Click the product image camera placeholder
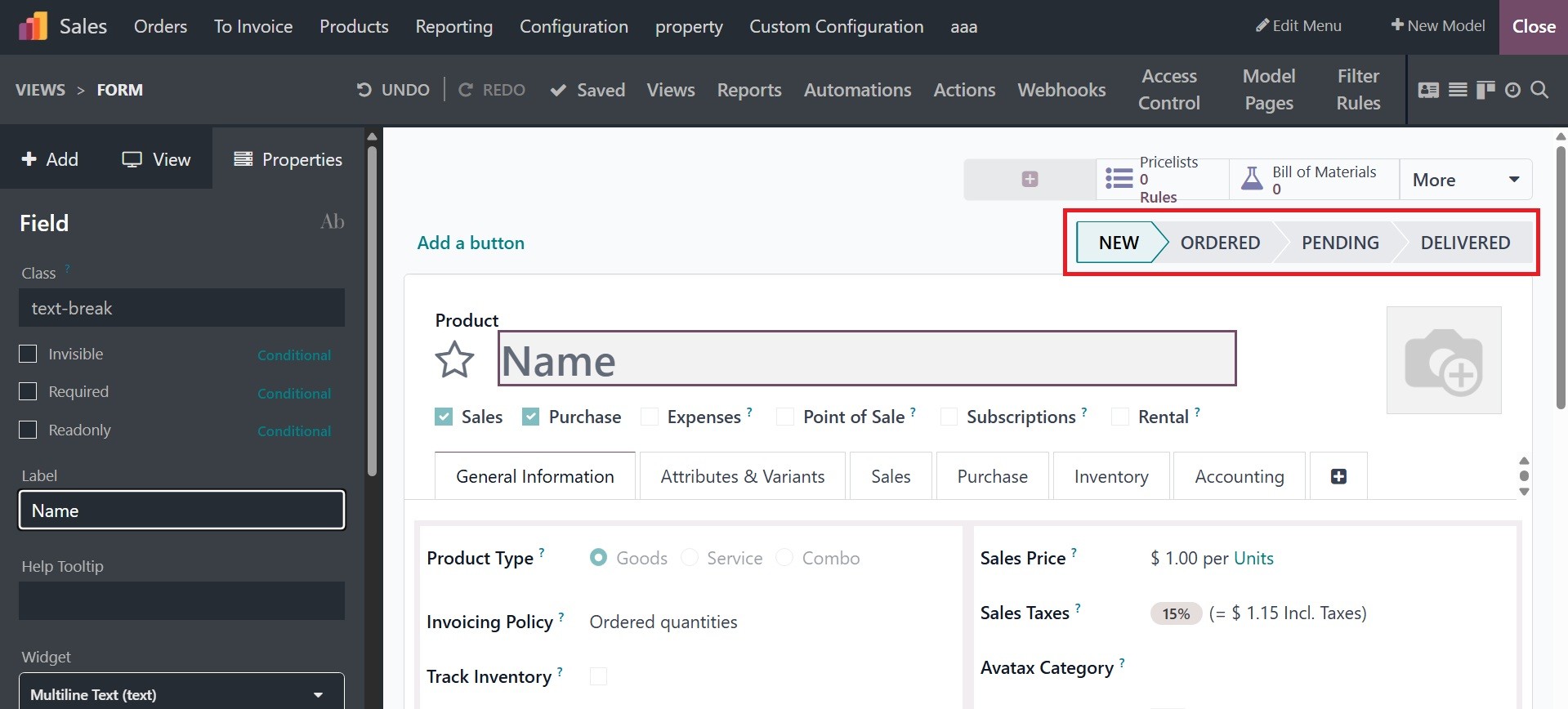Viewport: 1568px width, 709px height. (x=1444, y=360)
